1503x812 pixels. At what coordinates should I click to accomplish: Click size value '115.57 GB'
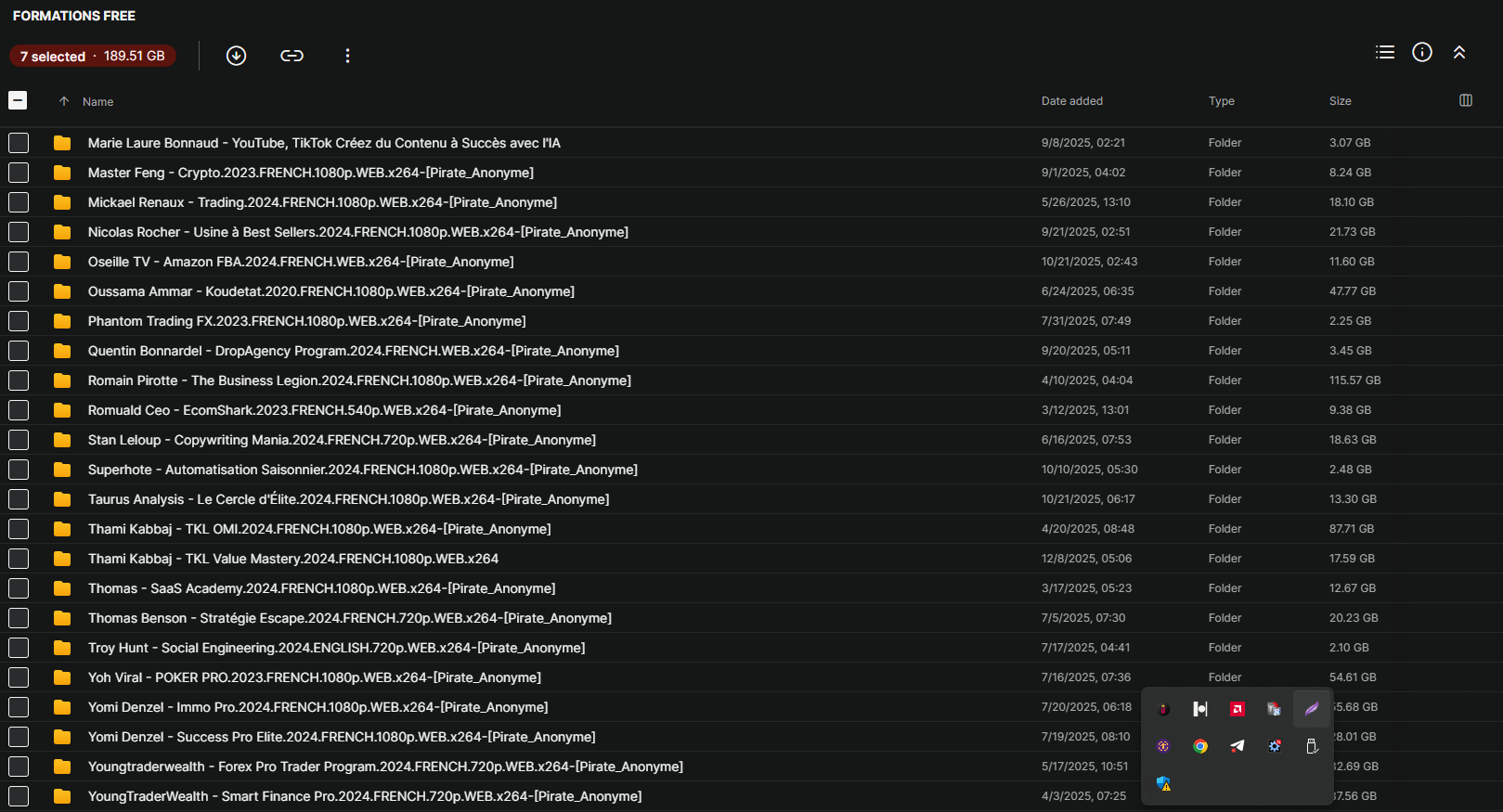pos(1355,380)
